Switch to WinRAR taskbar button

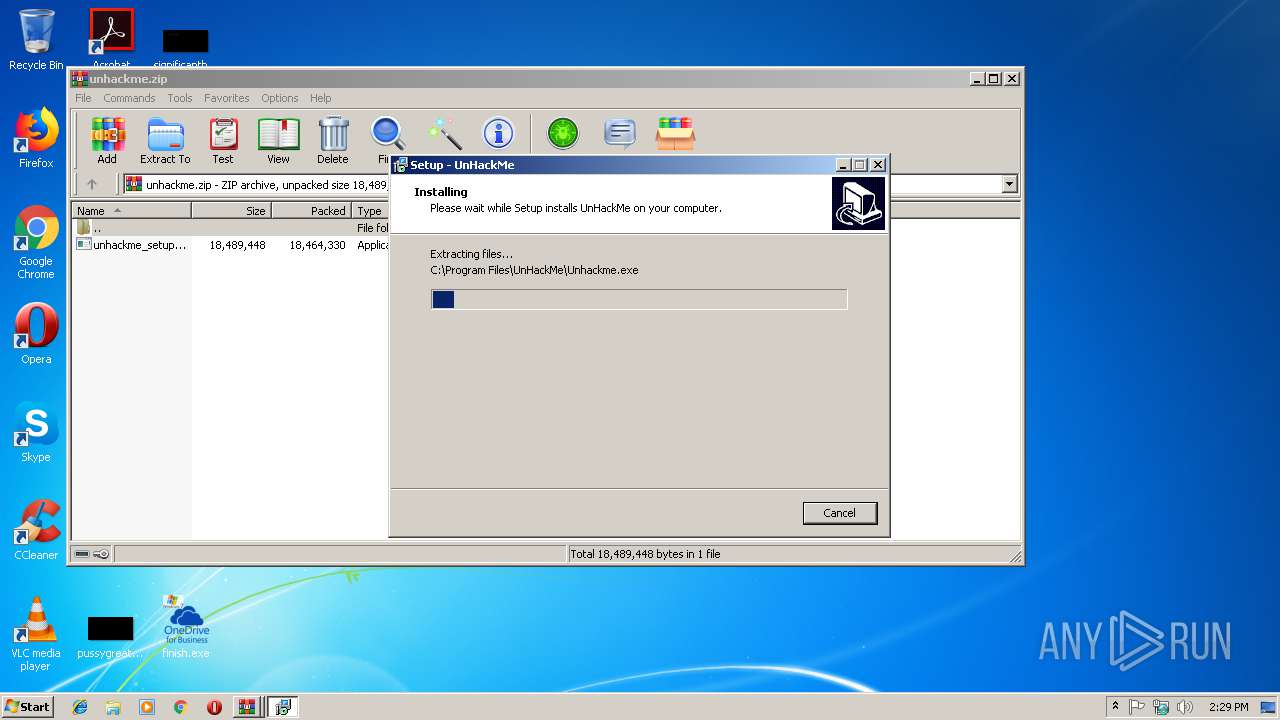[x=247, y=707]
